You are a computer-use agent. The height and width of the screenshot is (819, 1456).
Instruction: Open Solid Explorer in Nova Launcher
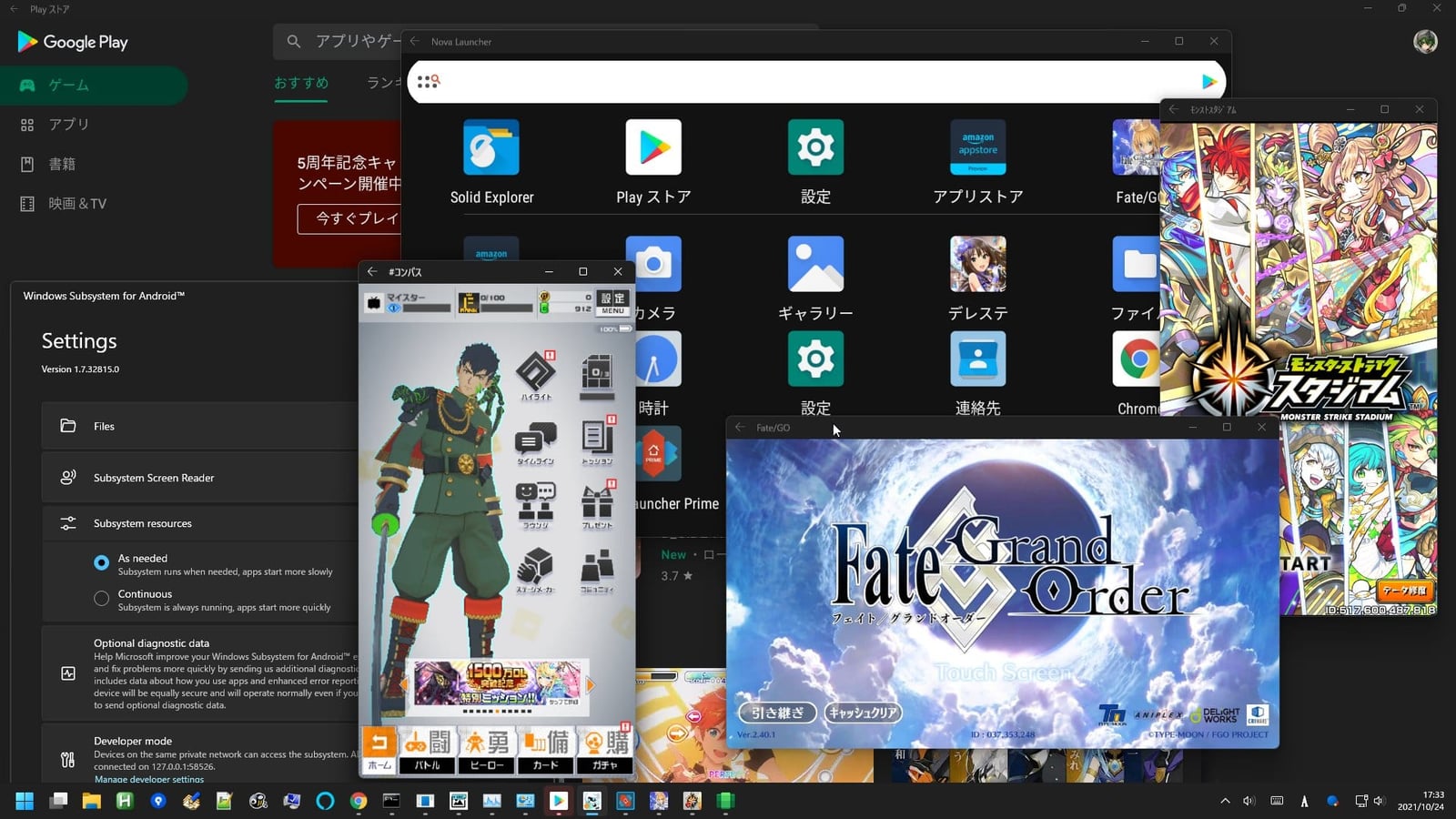click(491, 148)
